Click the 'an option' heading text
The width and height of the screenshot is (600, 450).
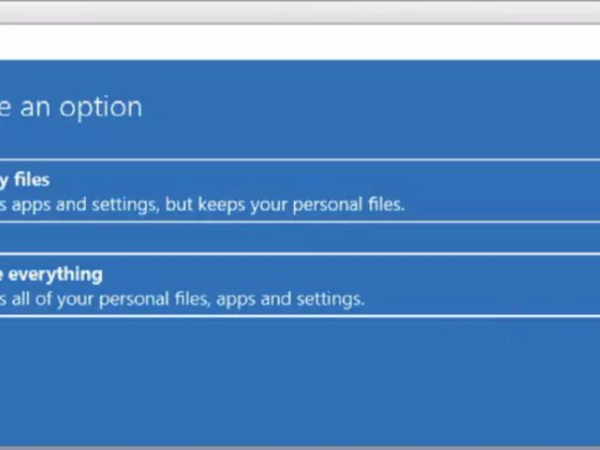(x=72, y=107)
